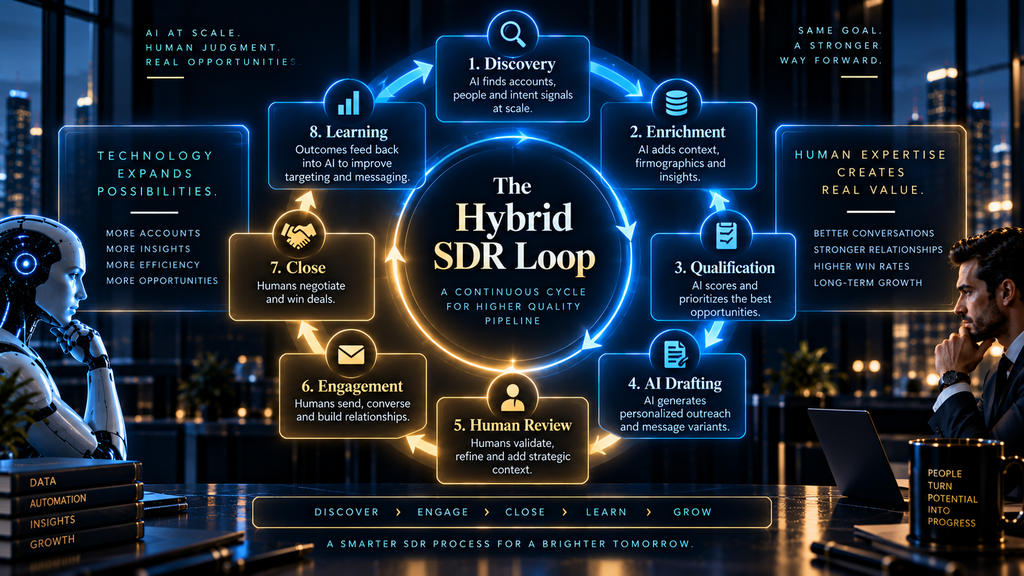Click 'Same goal. A stronger way forward.' tagline
This screenshot has width=1024, height=576.
[x=831, y=45]
